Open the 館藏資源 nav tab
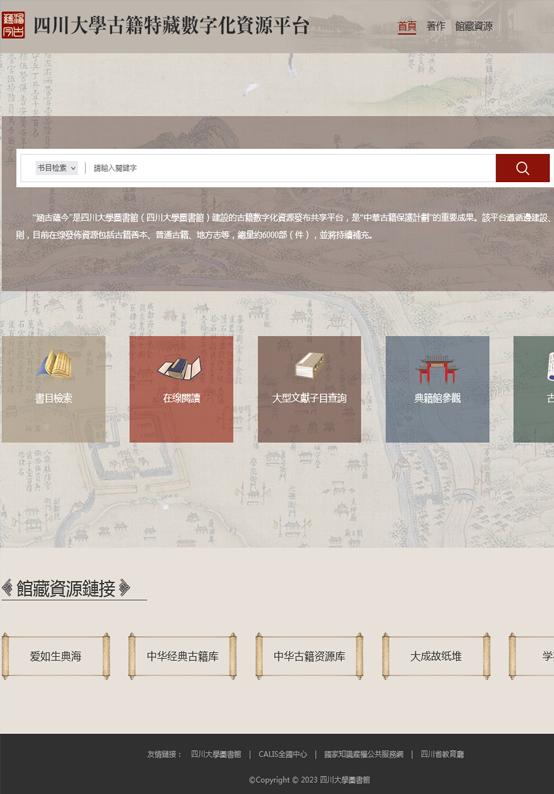This screenshot has width=554, height=794. pyautogui.click(x=473, y=26)
